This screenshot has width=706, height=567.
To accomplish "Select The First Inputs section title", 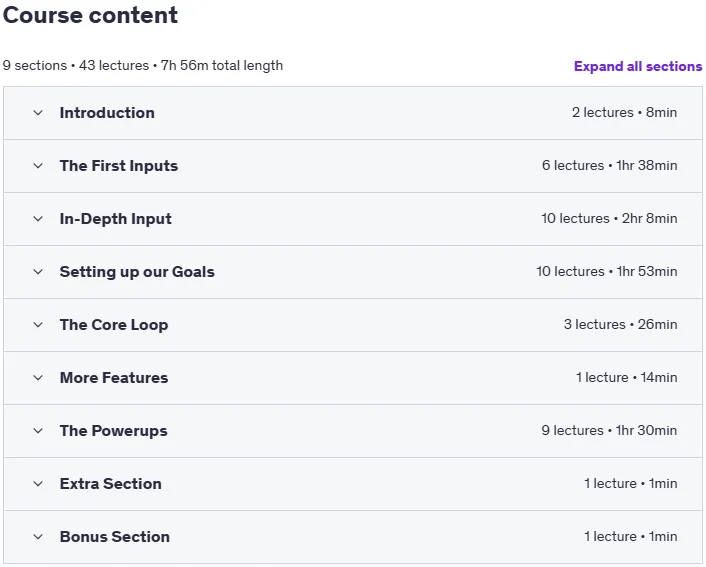I will click(119, 166).
